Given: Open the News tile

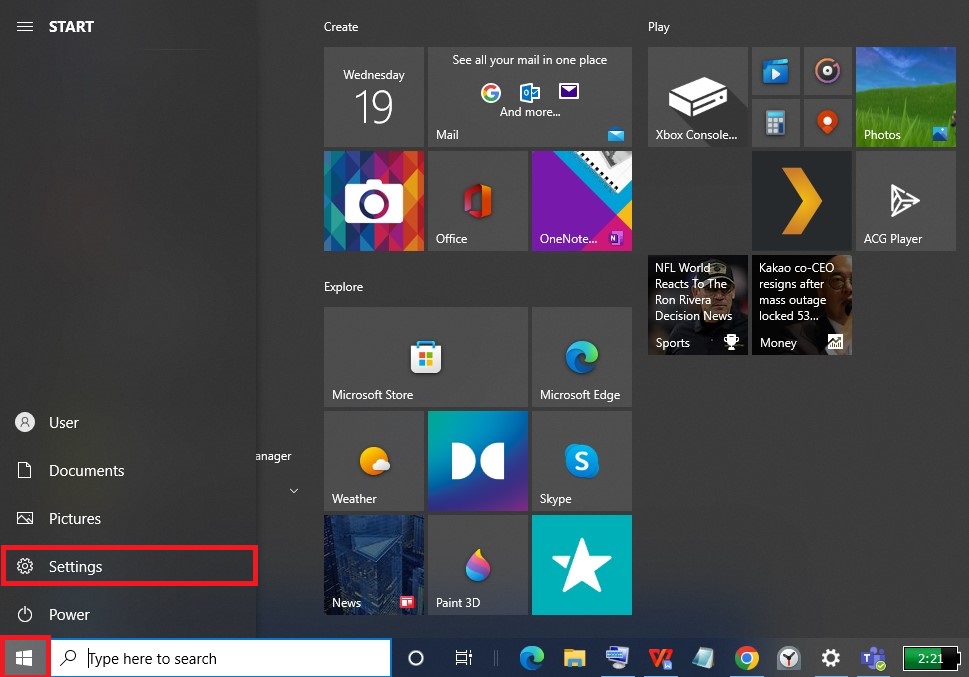Looking at the screenshot, I should click(x=374, y=564).
